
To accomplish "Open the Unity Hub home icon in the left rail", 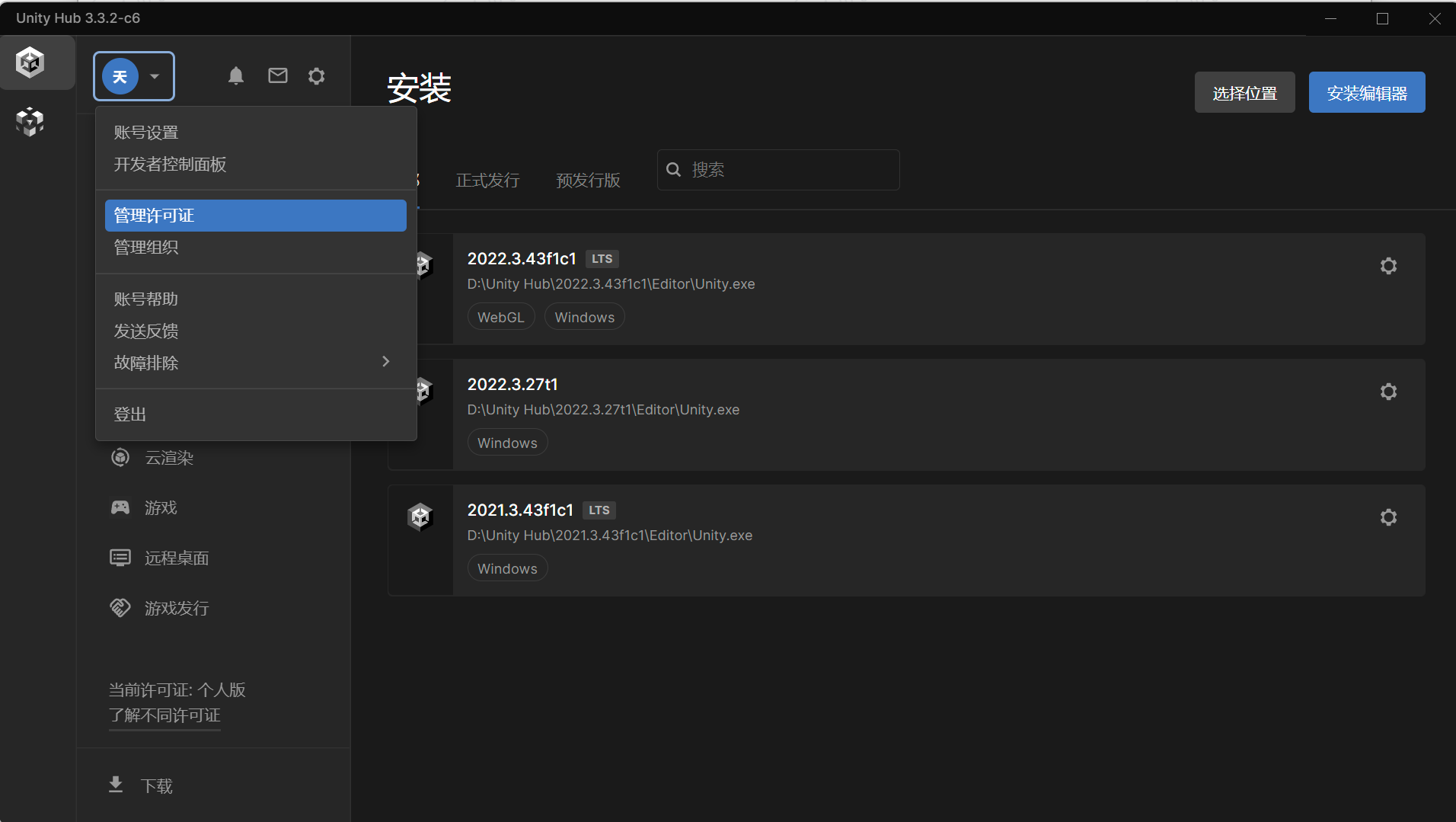I will (30, 62).
